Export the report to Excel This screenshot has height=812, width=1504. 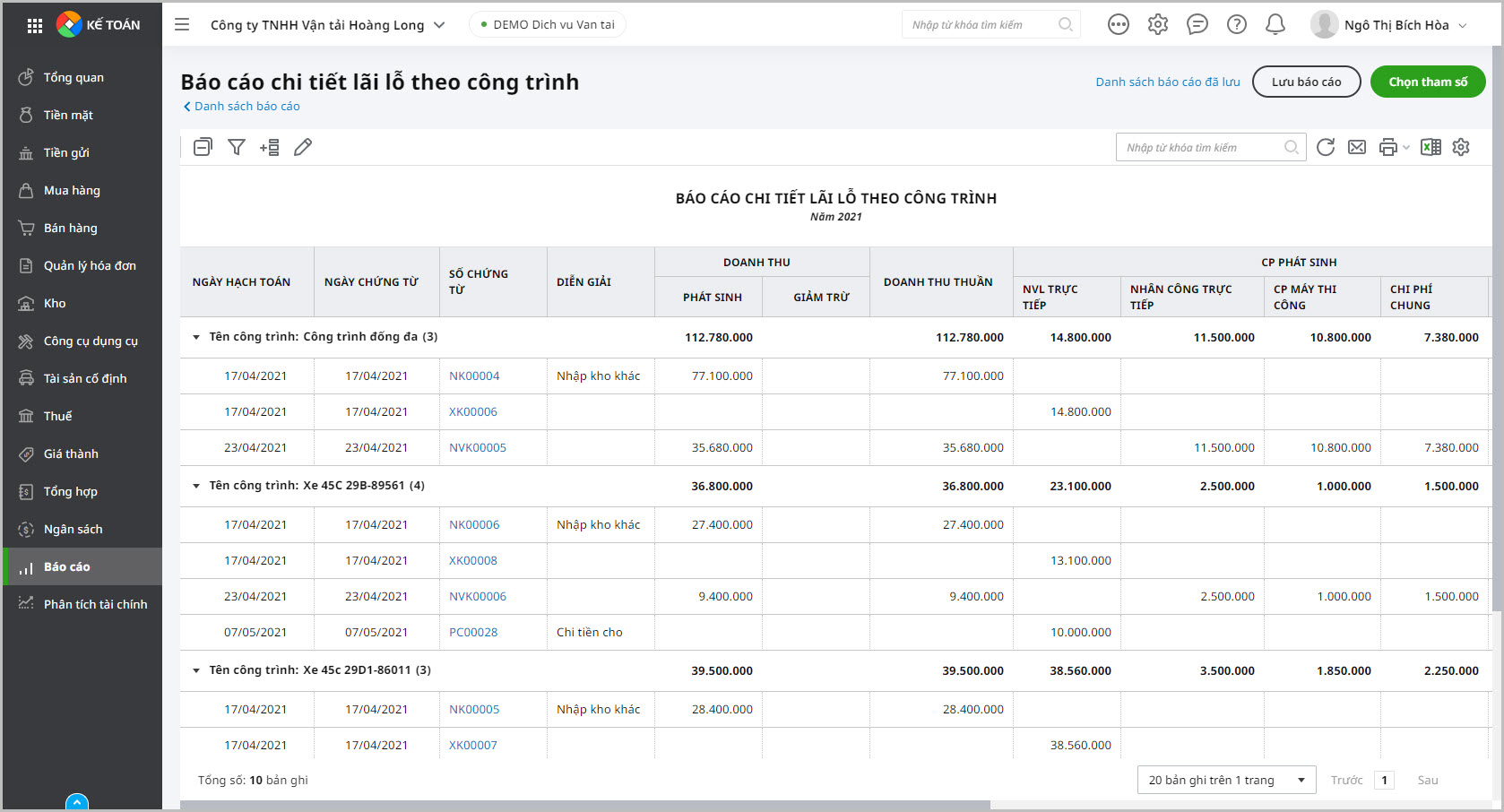tap(1431, 147)
